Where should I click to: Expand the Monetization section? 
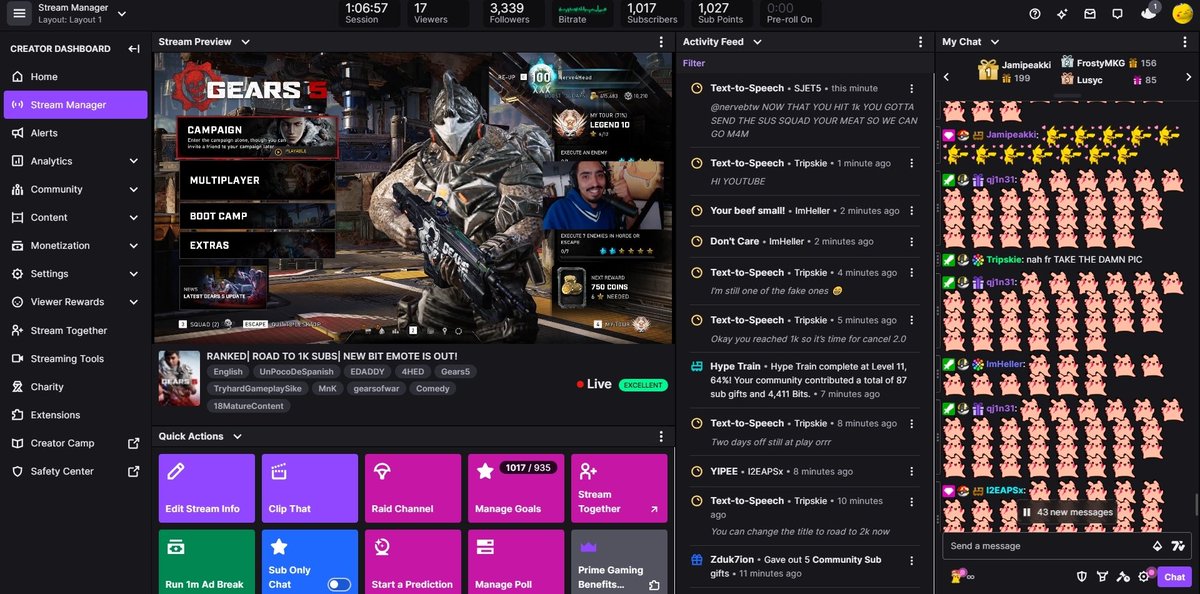click(75, 246)
